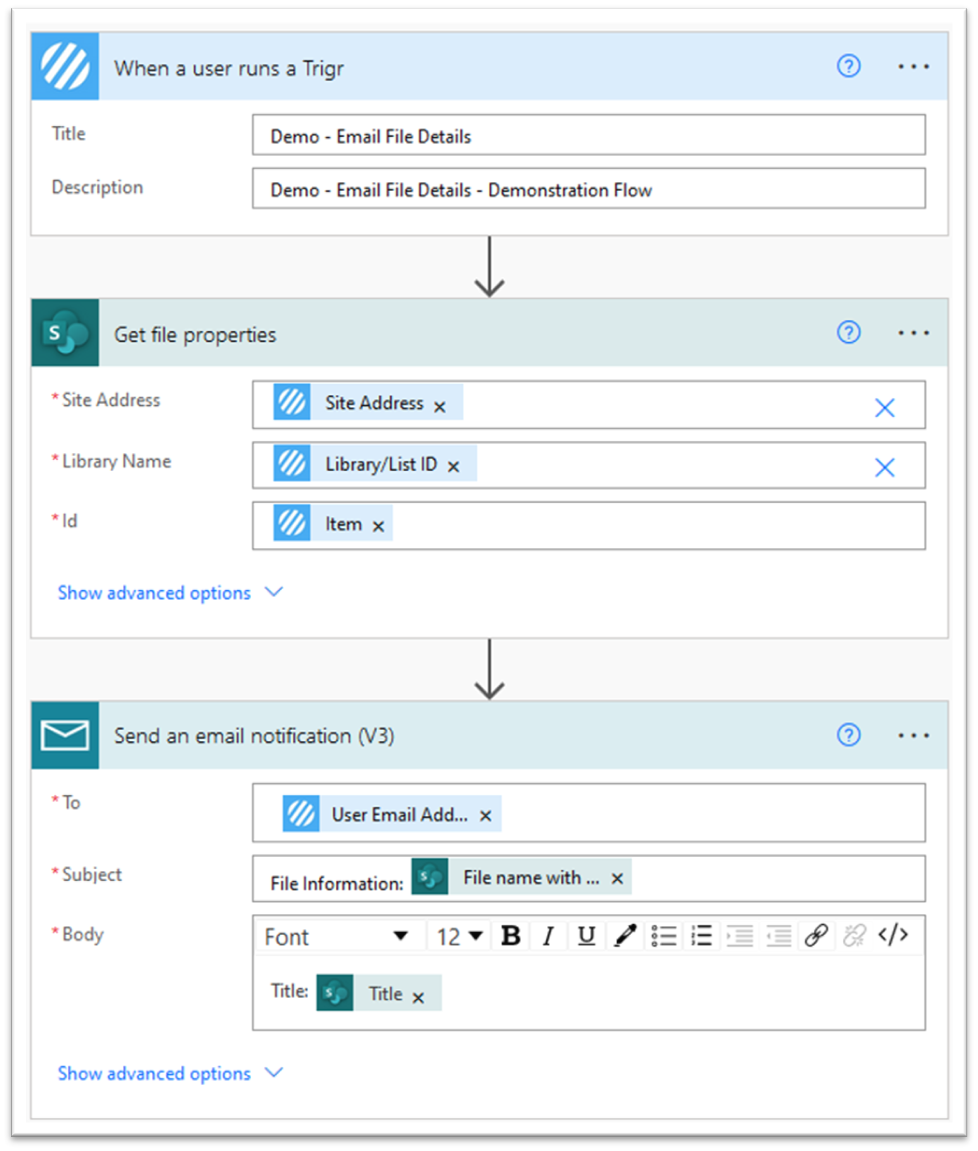Remove the Site Address token
The height and width of the screenshot is (1151, 978).
[x=440, y=406]
